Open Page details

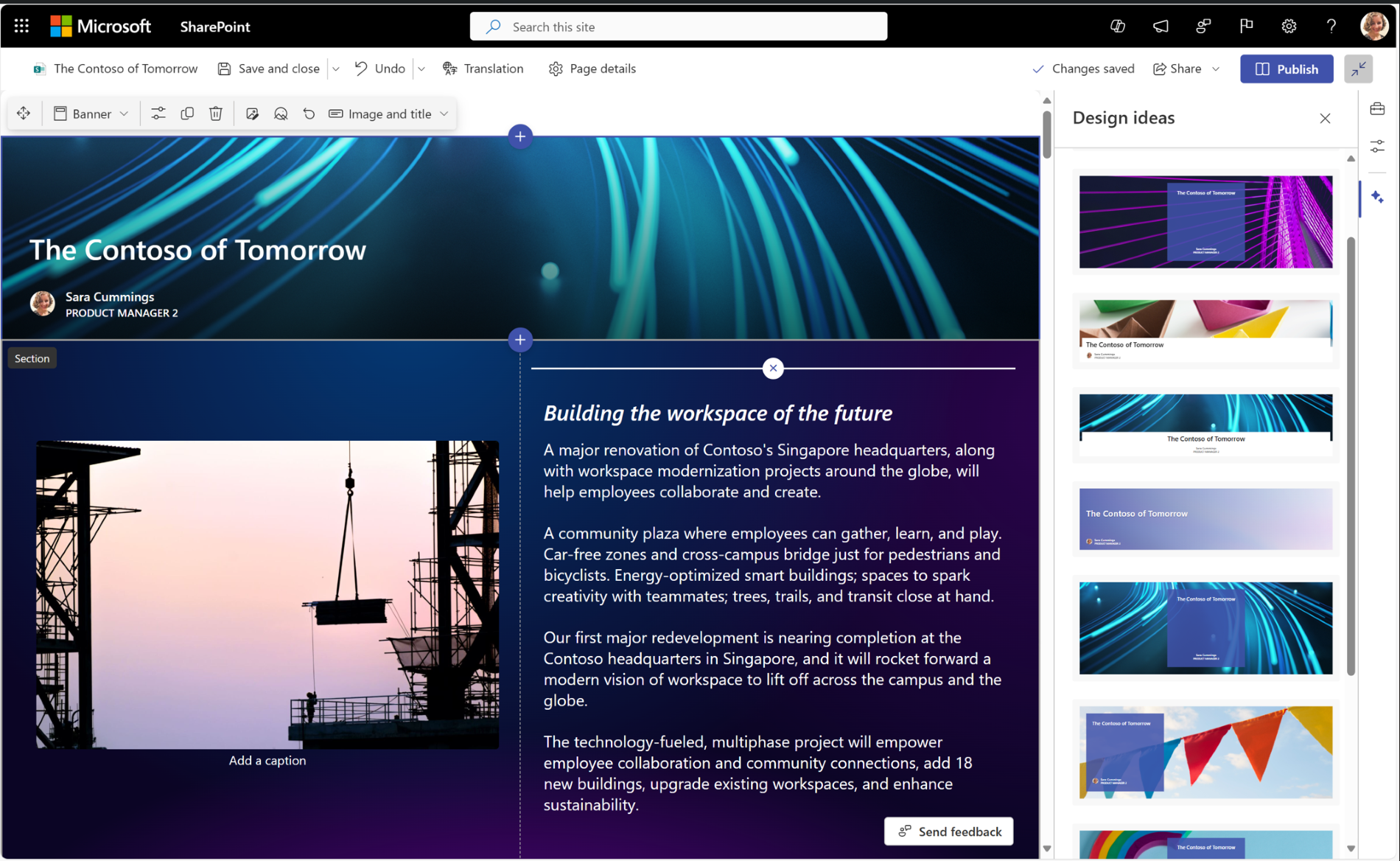[592, 69]
